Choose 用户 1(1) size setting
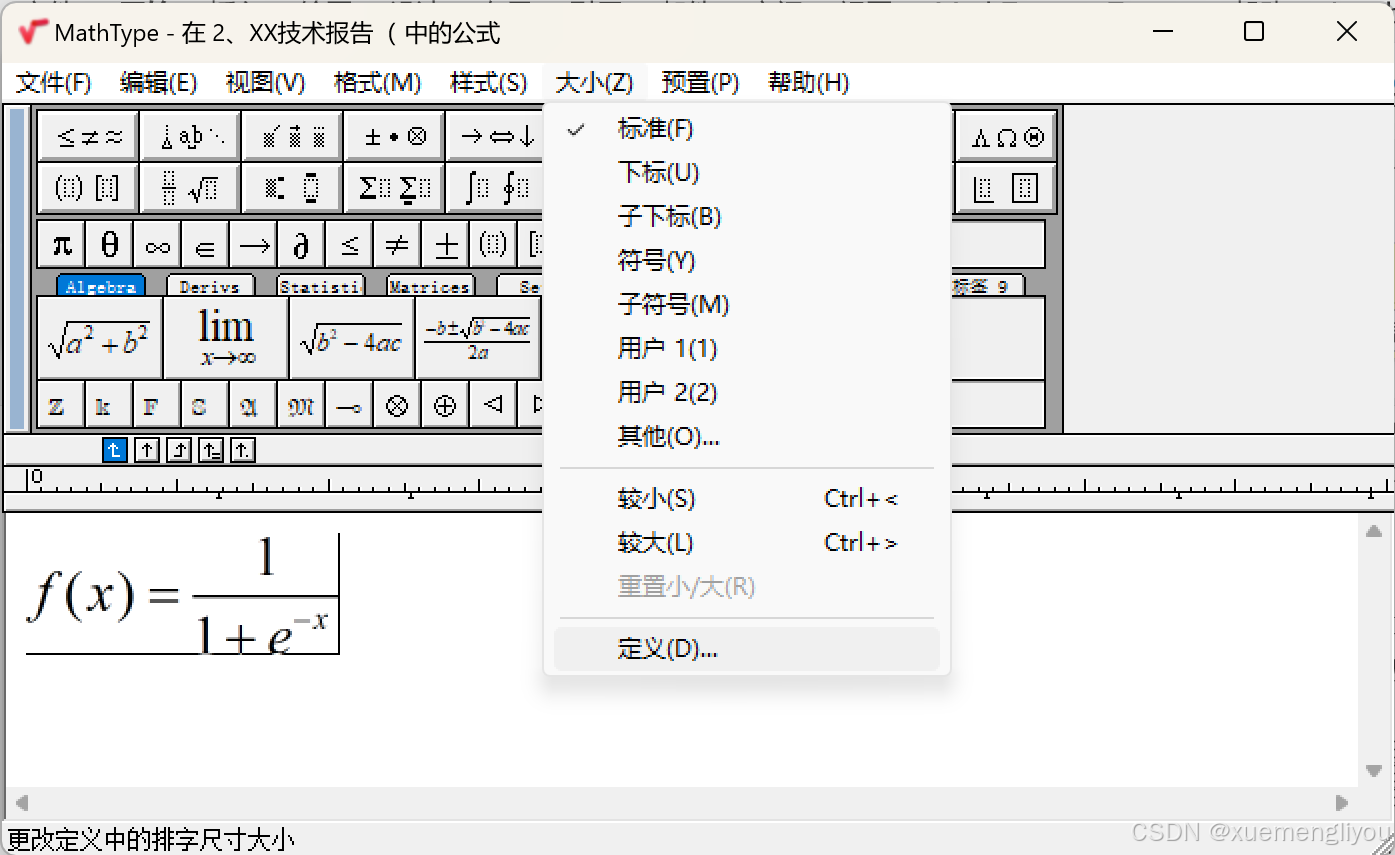 click(668, 348)
